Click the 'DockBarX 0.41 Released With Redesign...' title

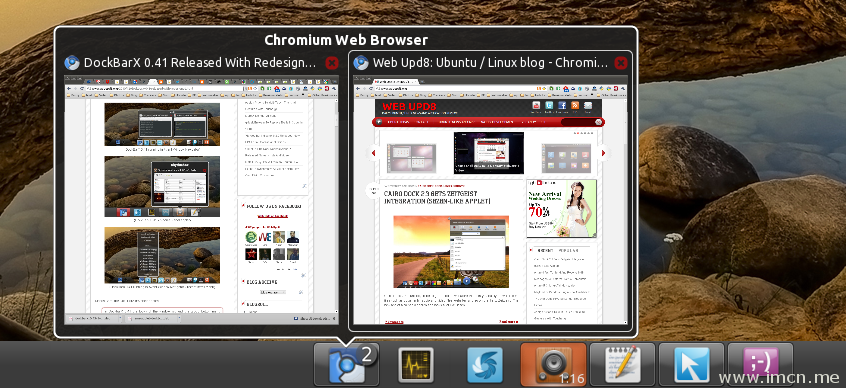pyautogui.click(x=200, y=63)
